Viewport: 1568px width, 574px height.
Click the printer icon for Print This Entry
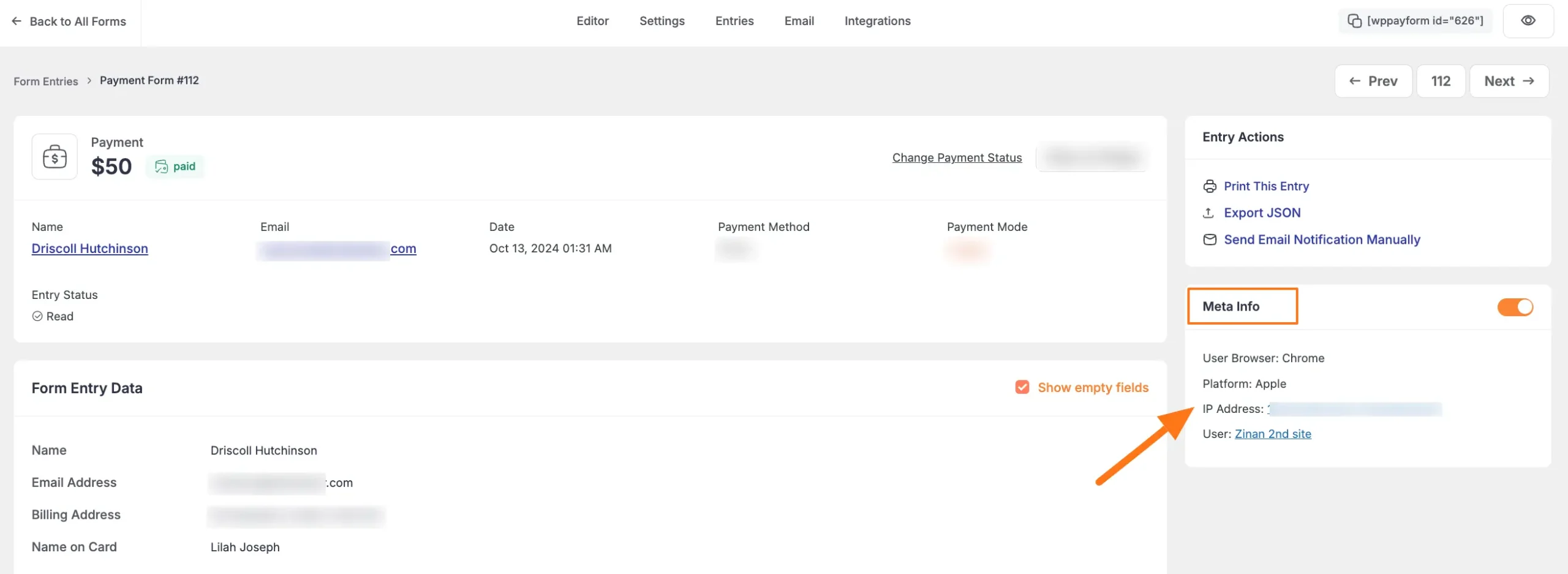pos(1209,186)
